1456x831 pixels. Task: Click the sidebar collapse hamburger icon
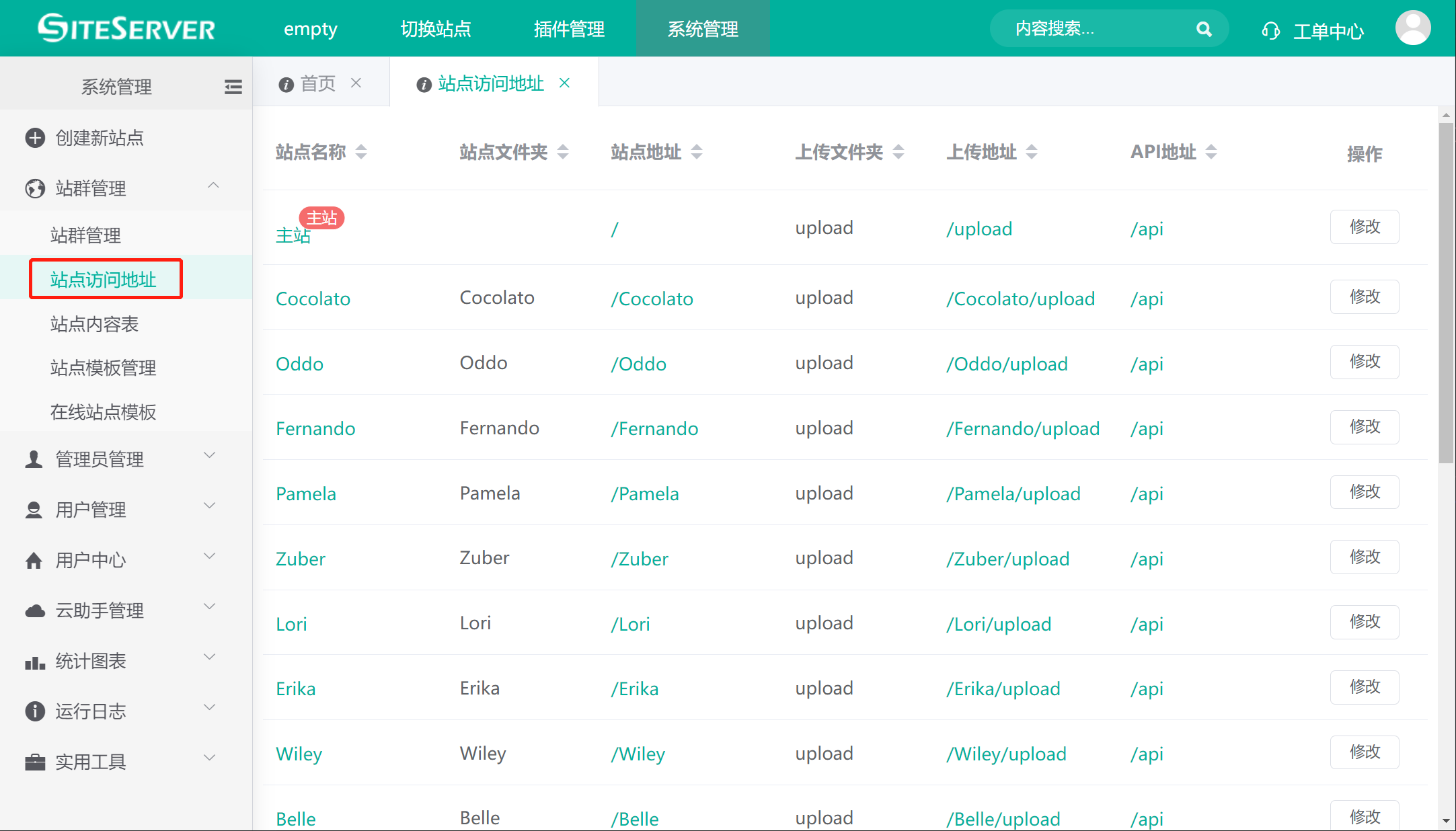(233, 87)
